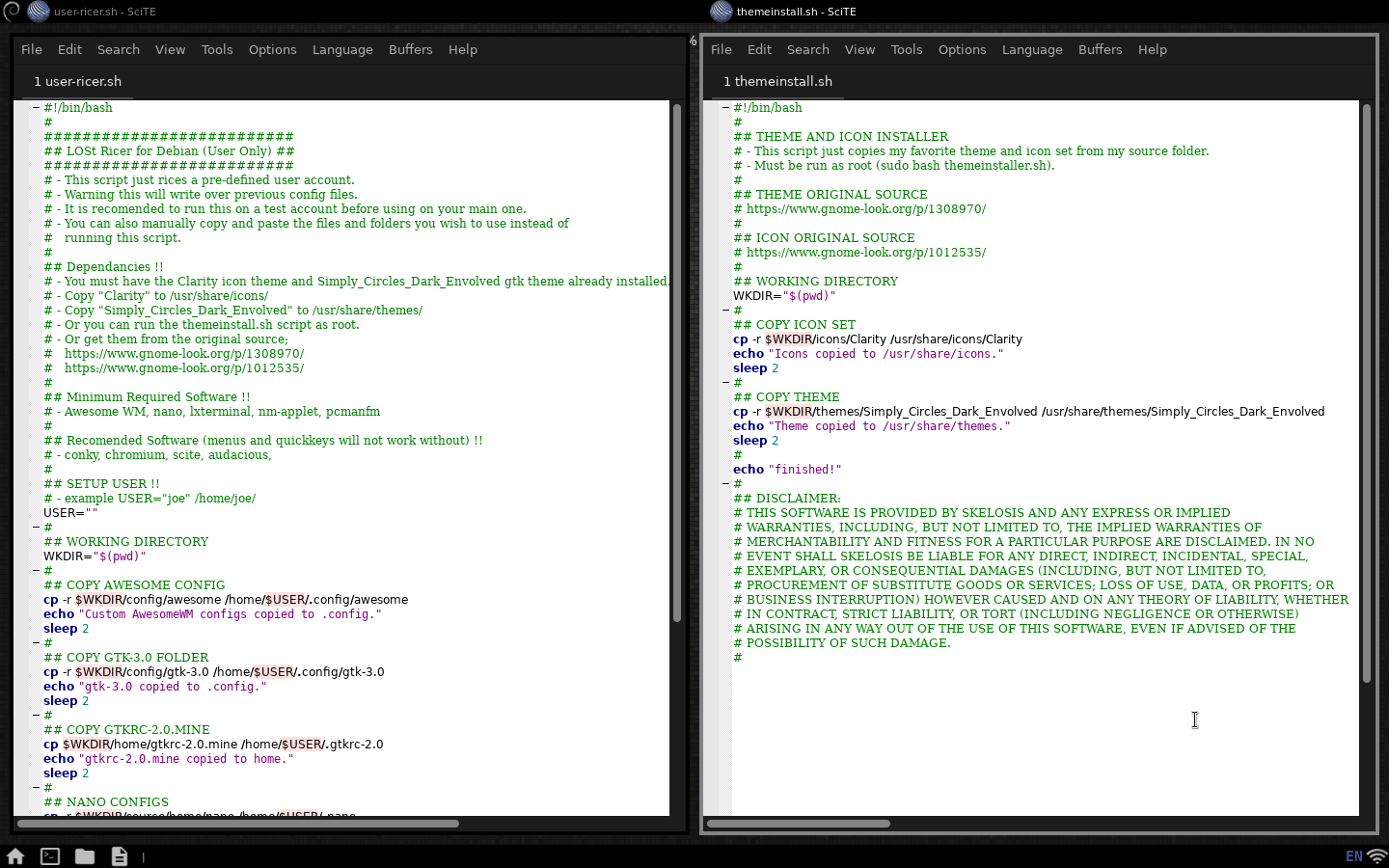Screen dimensions: 1389x868
Task: Collapse the fold above the DISCLAIMER section
Action: pos(725,484)
